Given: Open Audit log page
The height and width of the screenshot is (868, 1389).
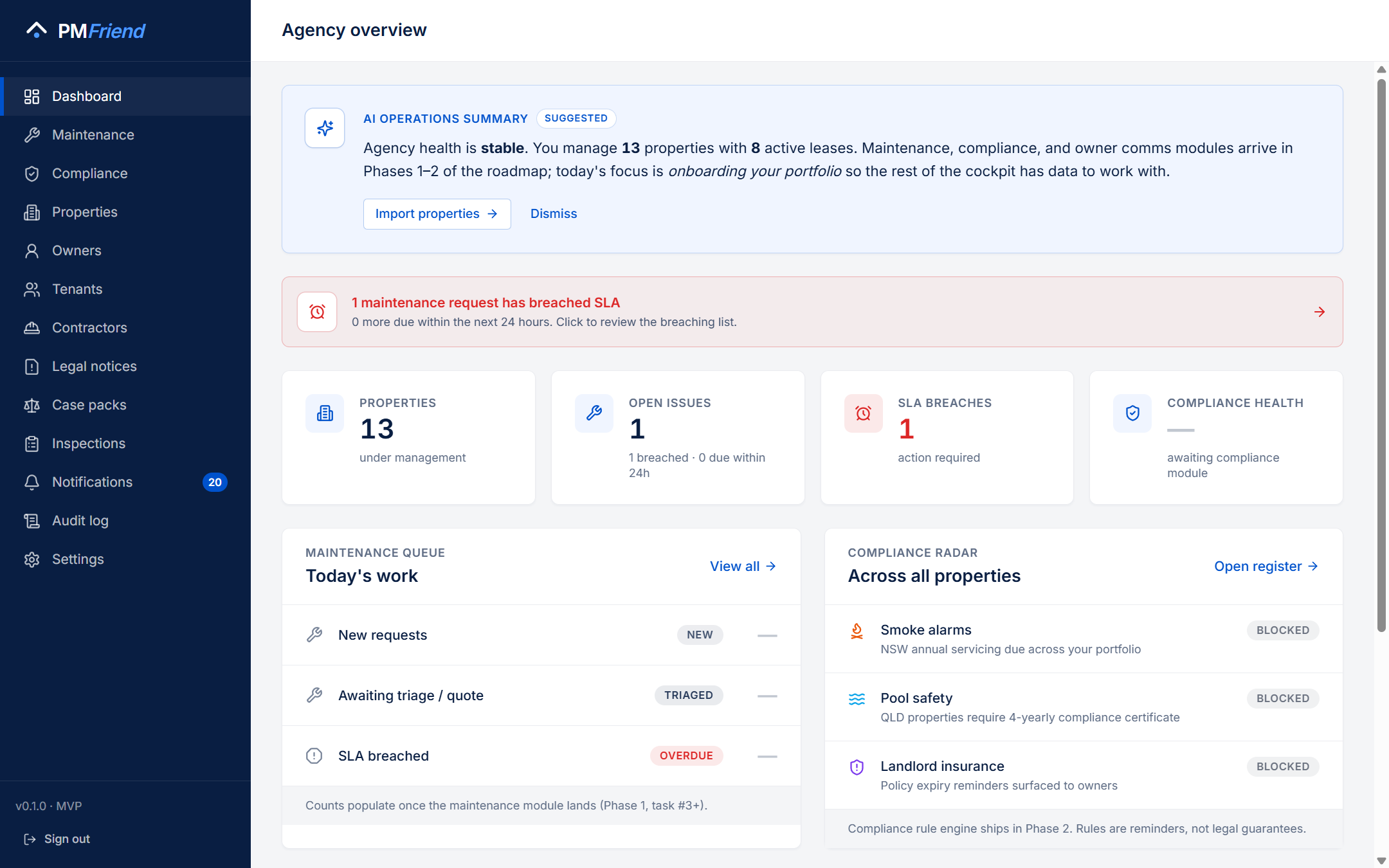Looking at the screenshot, I should pyautogui.click(x=125, y=521).
